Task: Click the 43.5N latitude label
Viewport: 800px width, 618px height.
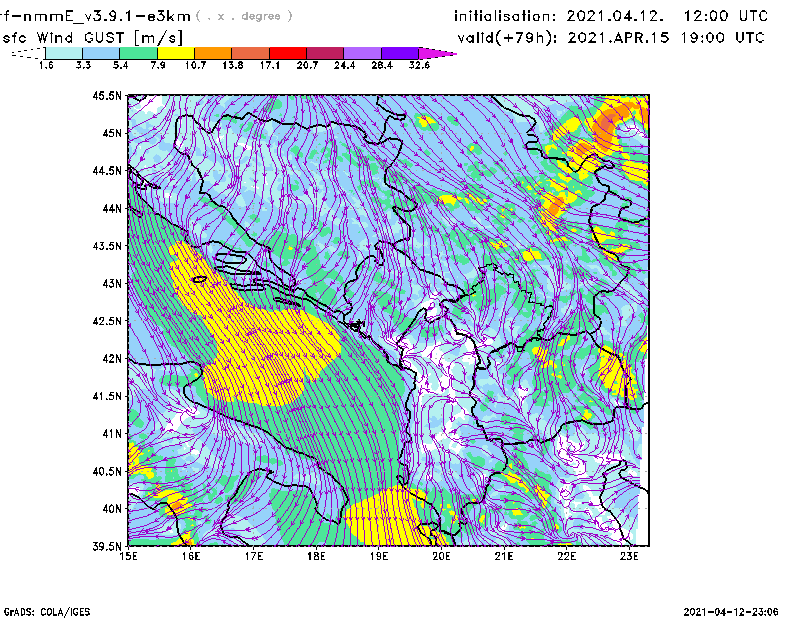Action: click(107, 246)
